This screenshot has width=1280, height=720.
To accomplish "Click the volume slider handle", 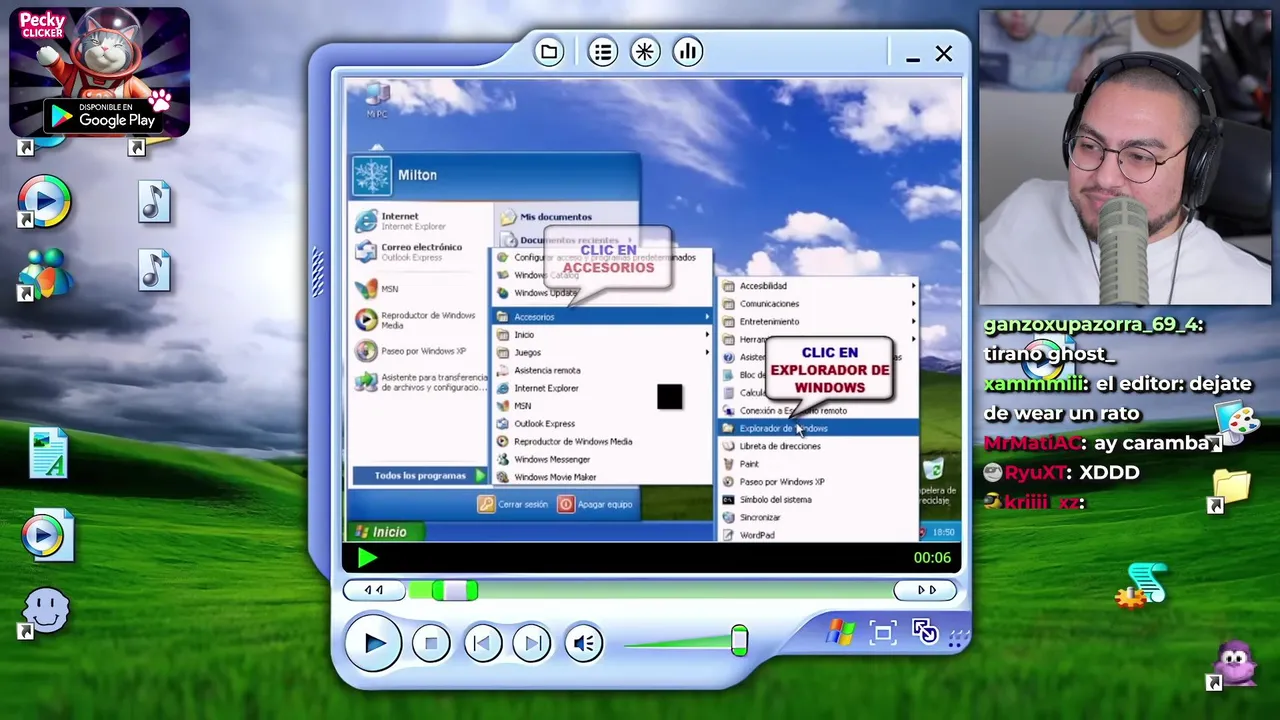I will 739,640.
